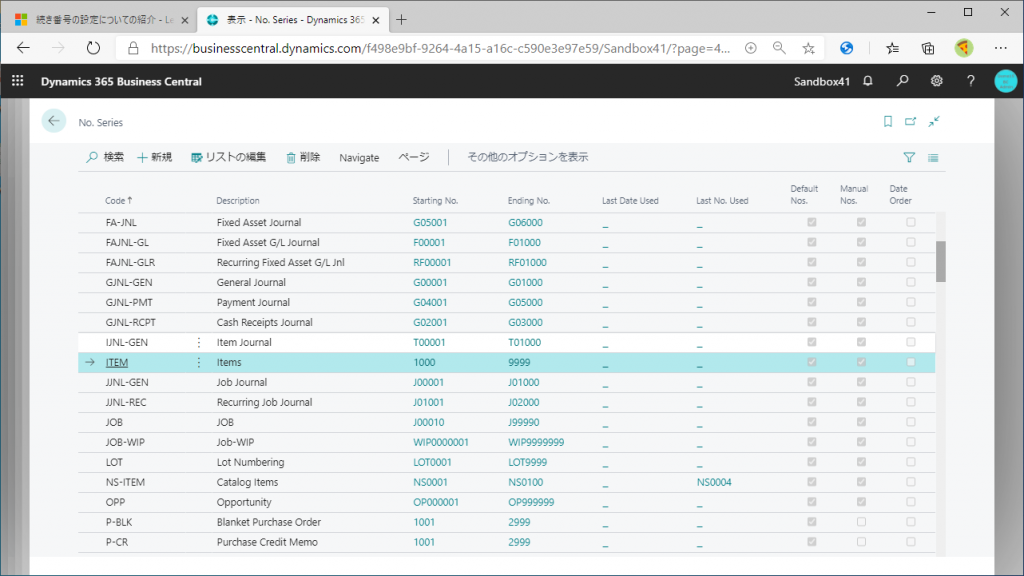Toggle the filter pane funnel icon
This screenshot has height=576, width=1024.
(909, 157)
